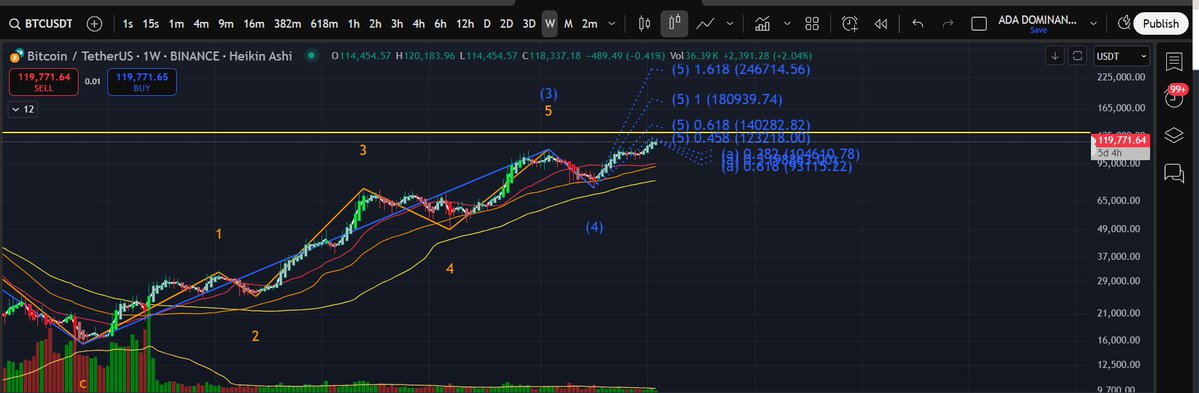Viewport: 1199px width, 393px height.
Task: Click the blue BUY price button
Action: pos(142,82)
